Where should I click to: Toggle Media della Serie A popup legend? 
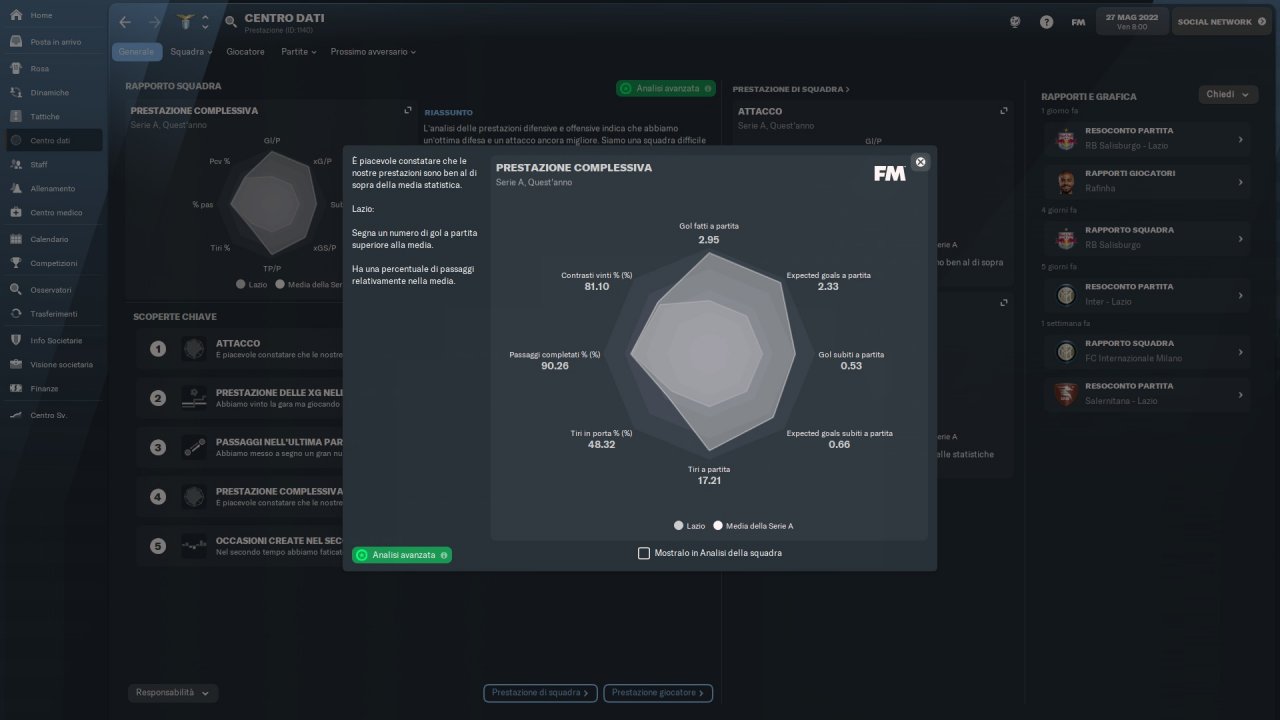tap(753, 525)
